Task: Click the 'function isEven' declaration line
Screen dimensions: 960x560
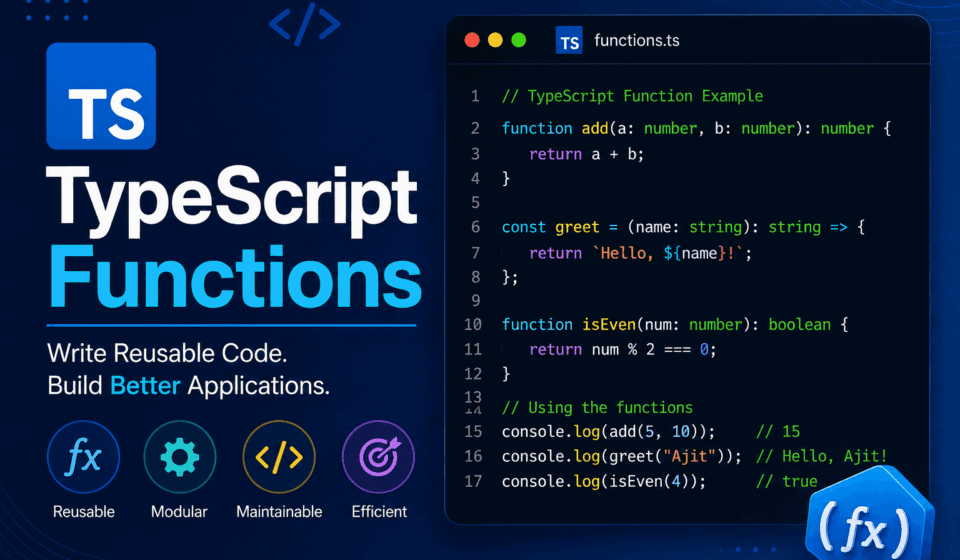Action: click(675, 324)
